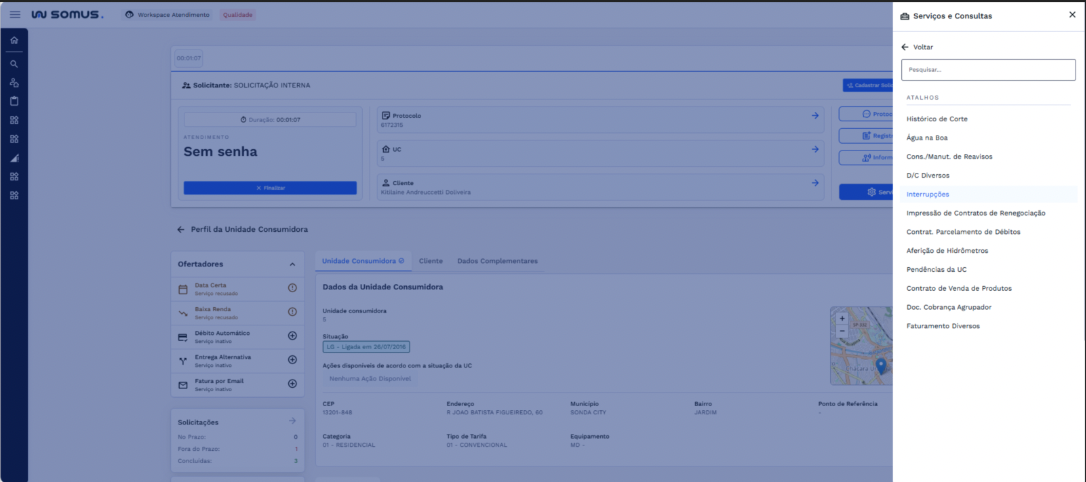Click the back arrow beside Perfil da Unidade Consumidora
The width and height of the screenshot is (1086, 482).
pos(181,229)
